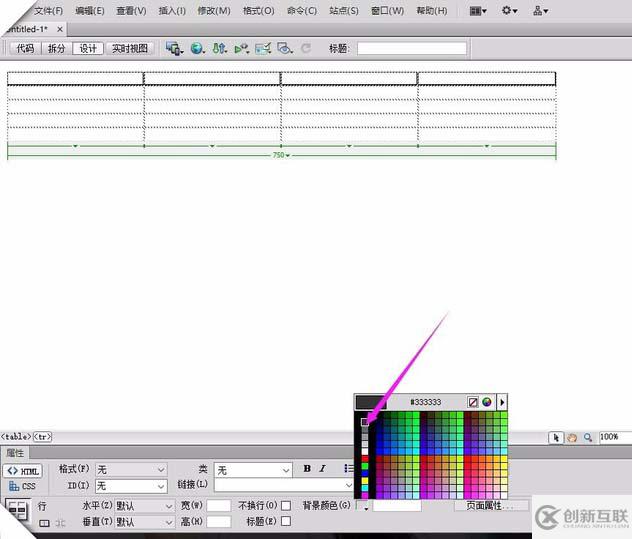Viewport: 632px width, 539px height.
Task: Open the 查看(V) menu
Action: [x=131, y=11]
